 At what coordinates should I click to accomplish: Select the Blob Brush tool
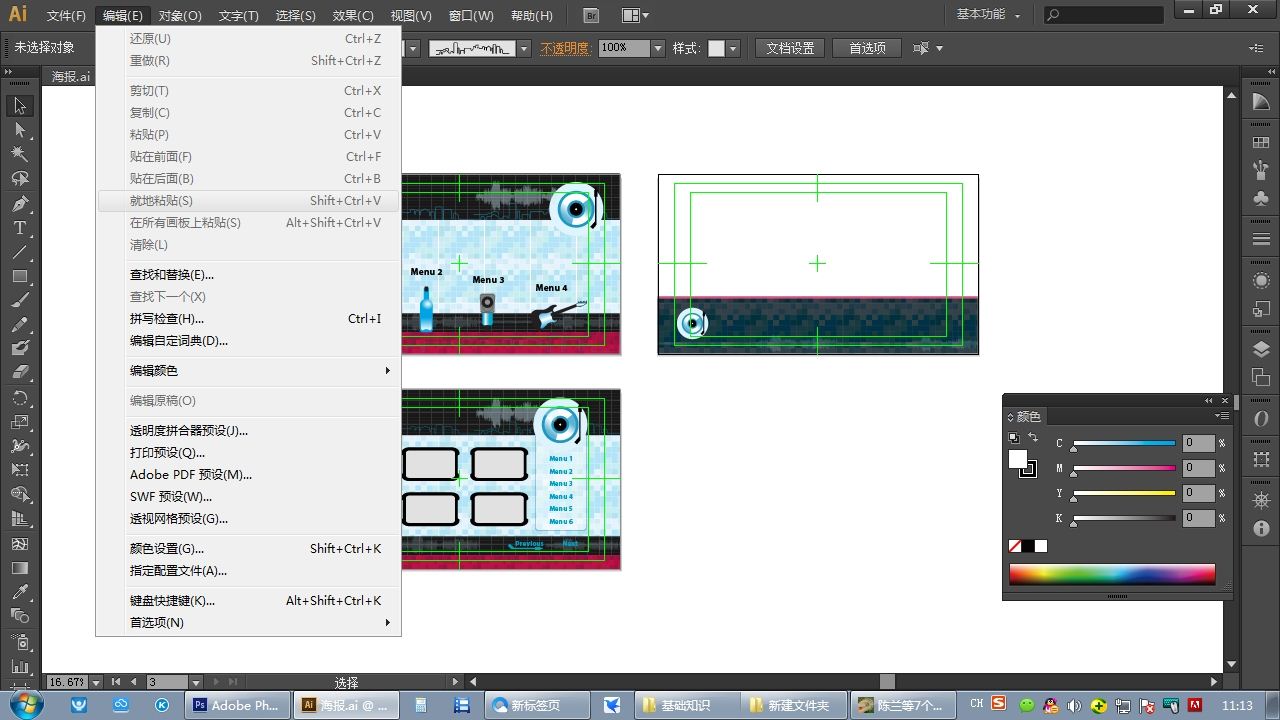click(x=20, y=348)
